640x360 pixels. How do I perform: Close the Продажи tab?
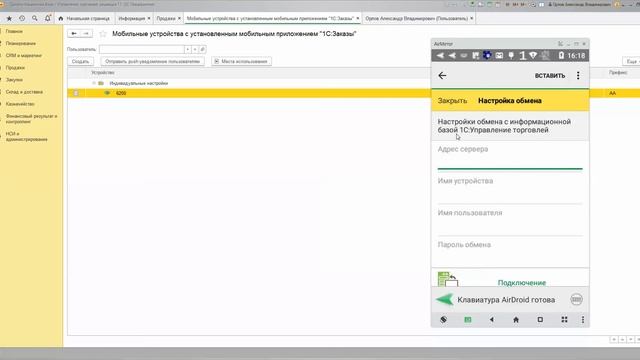click(179, 18)
